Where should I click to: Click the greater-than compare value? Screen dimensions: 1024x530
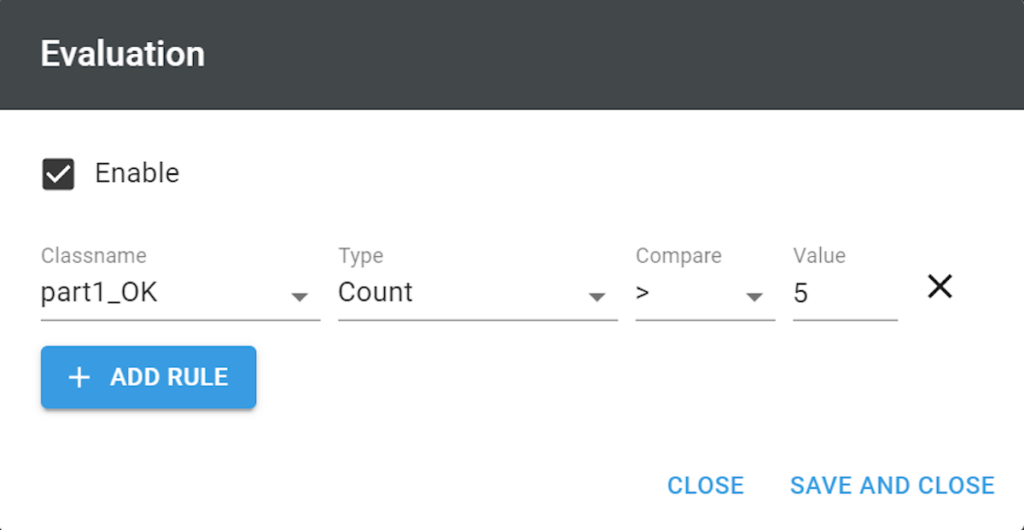point(643,293)
